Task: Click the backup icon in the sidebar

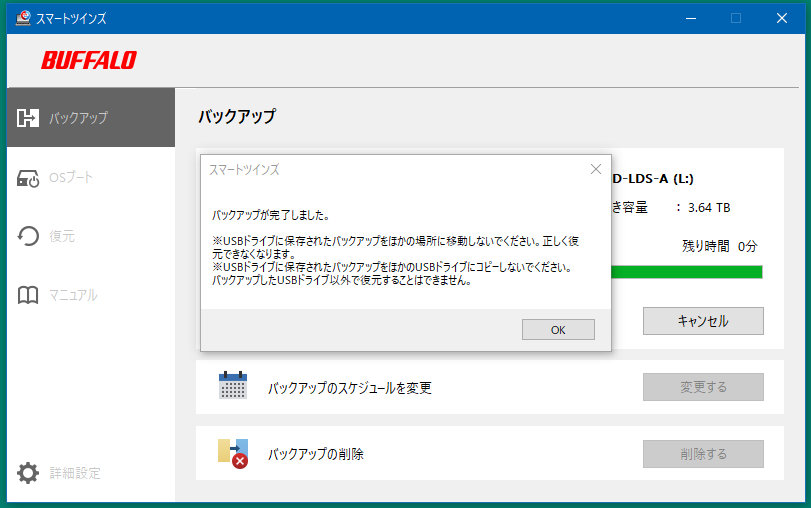Action: 28,118
